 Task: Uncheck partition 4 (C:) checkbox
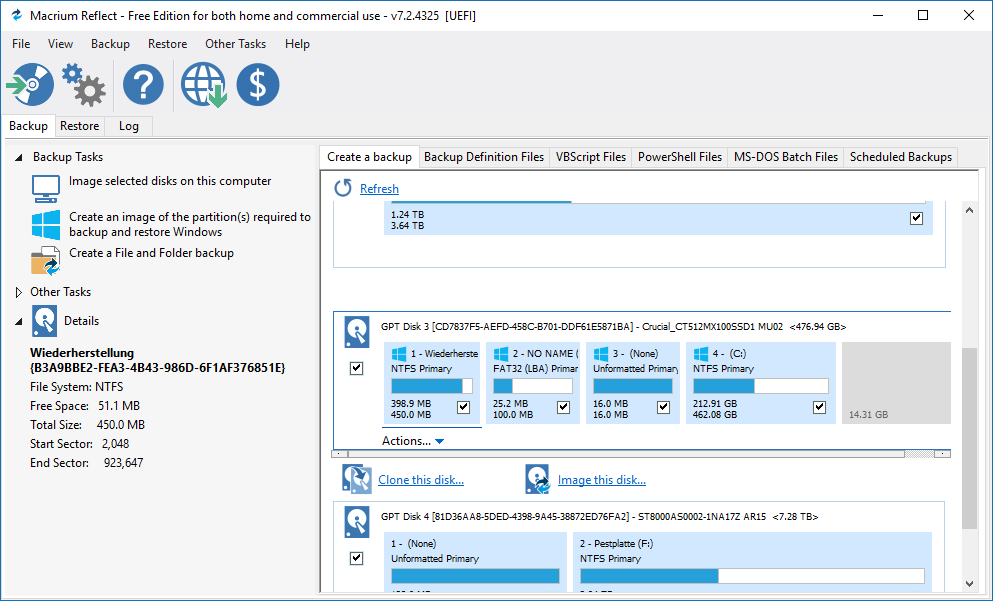tap(819, 407)
